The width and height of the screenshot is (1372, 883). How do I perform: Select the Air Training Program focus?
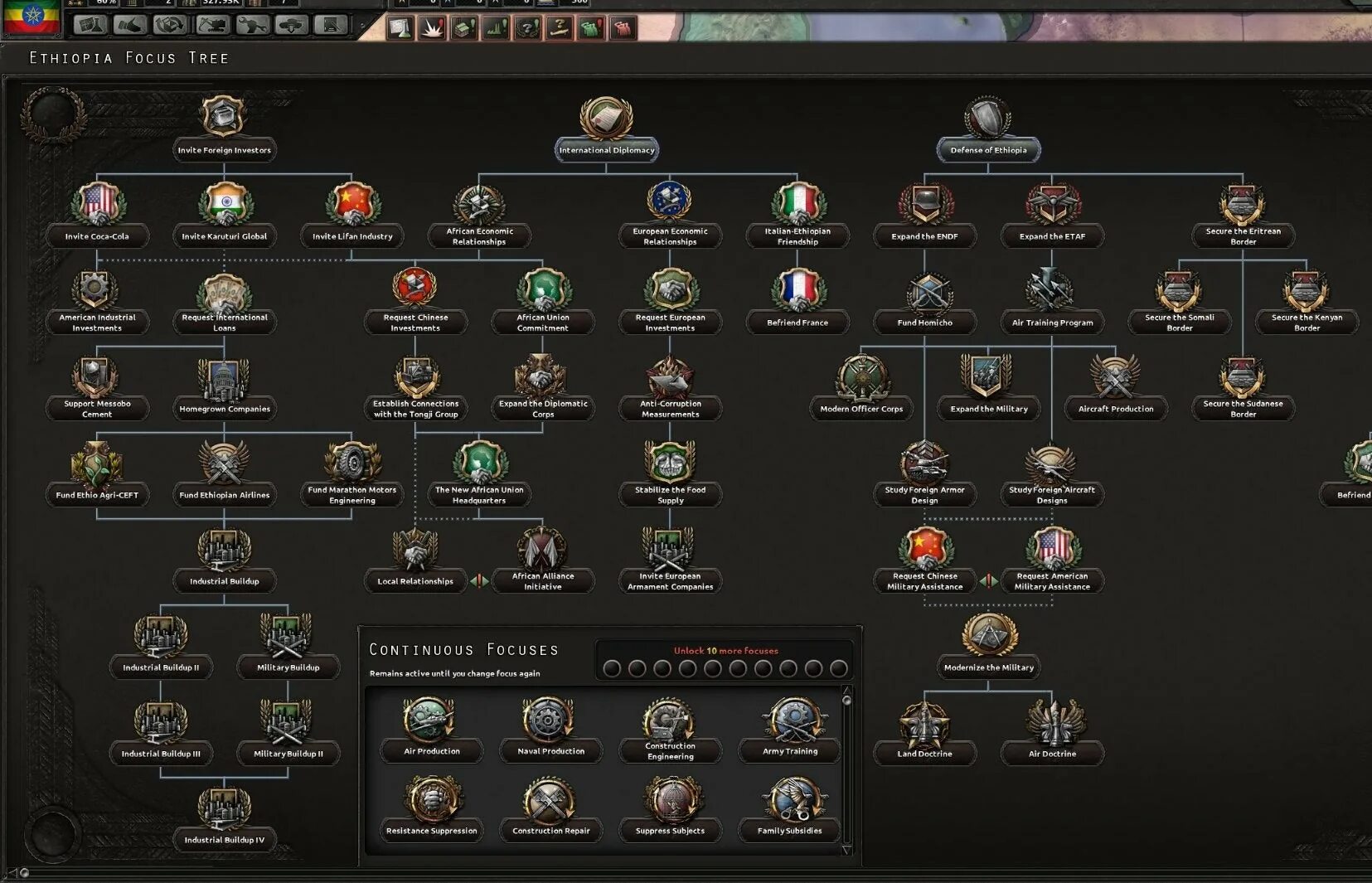pos(1052,300)
